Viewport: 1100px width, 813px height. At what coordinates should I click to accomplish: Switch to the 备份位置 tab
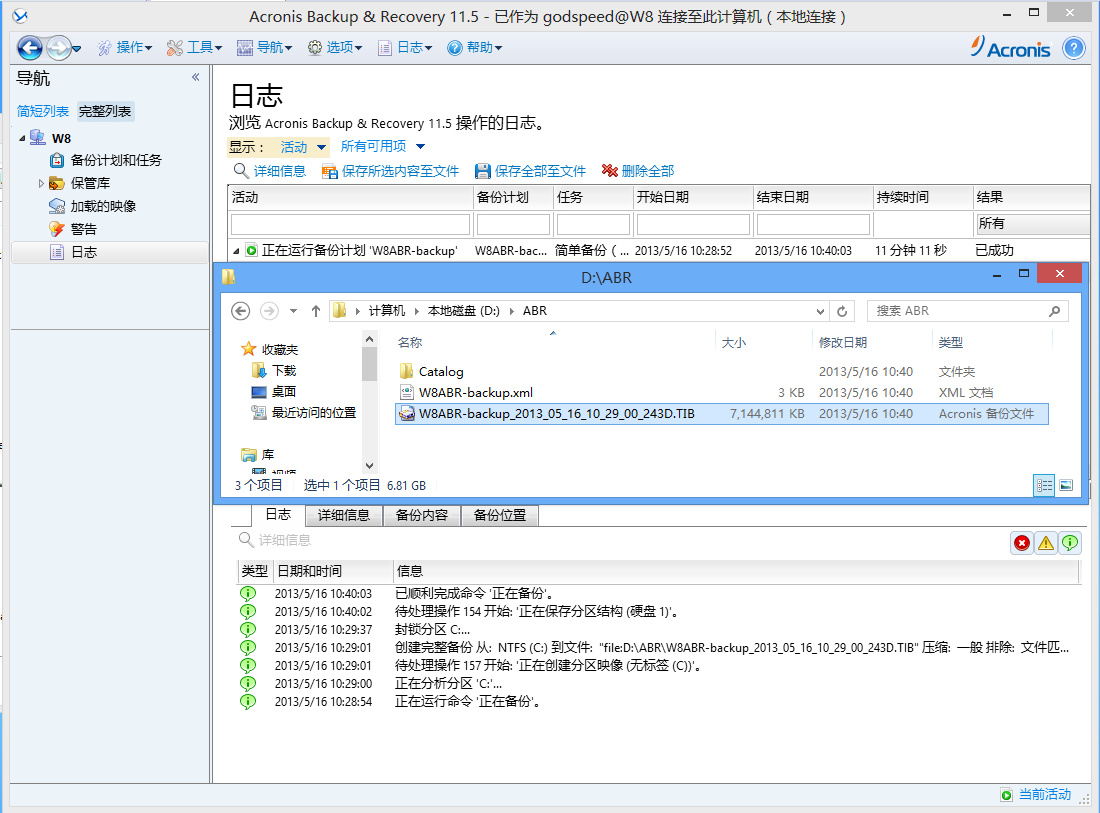(x=499, y=516)
